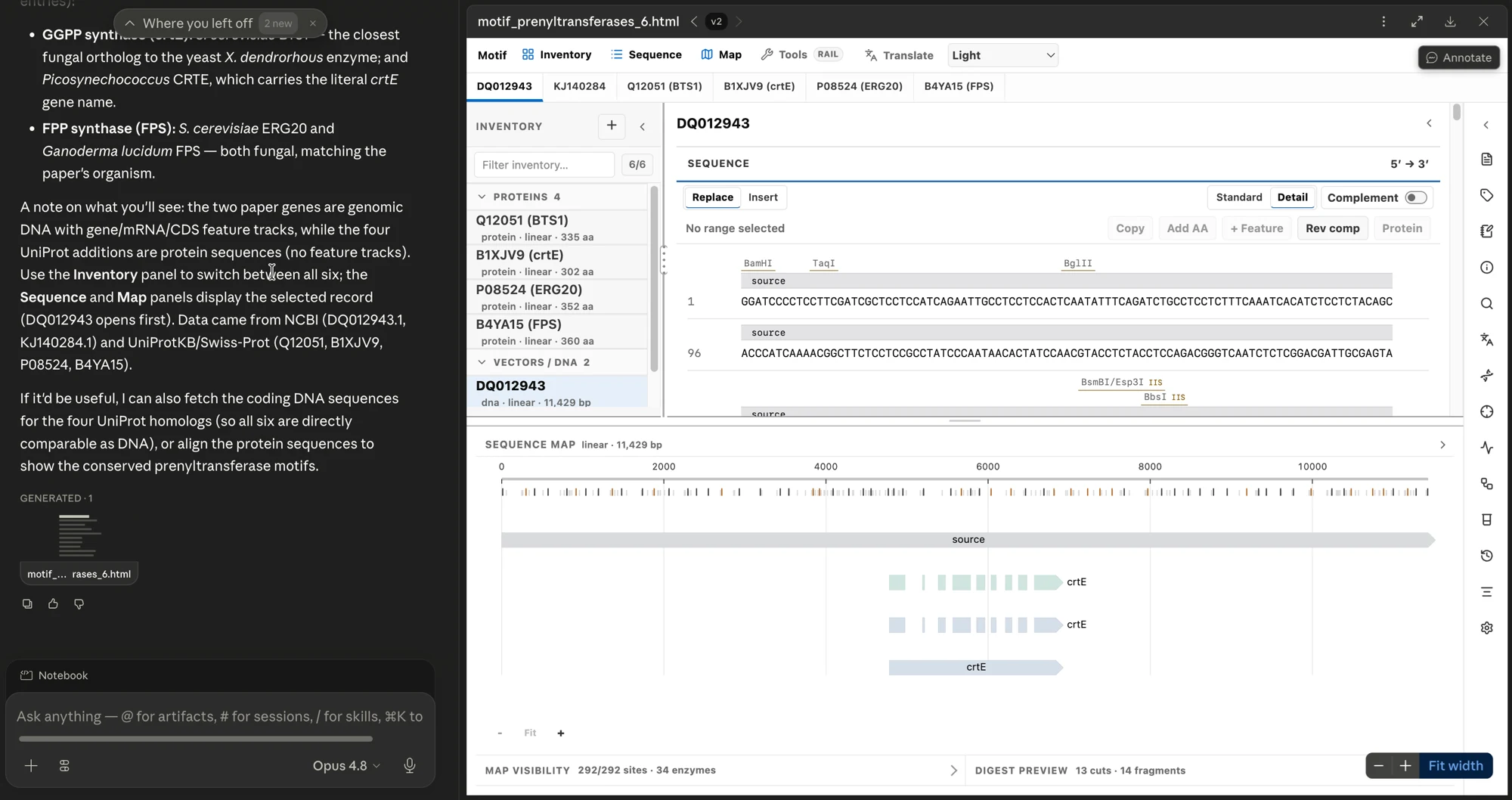Click in the Filter inventory field
Image resolution: width=1512 pixels, height=800 pixels.
tap(544, 164)
